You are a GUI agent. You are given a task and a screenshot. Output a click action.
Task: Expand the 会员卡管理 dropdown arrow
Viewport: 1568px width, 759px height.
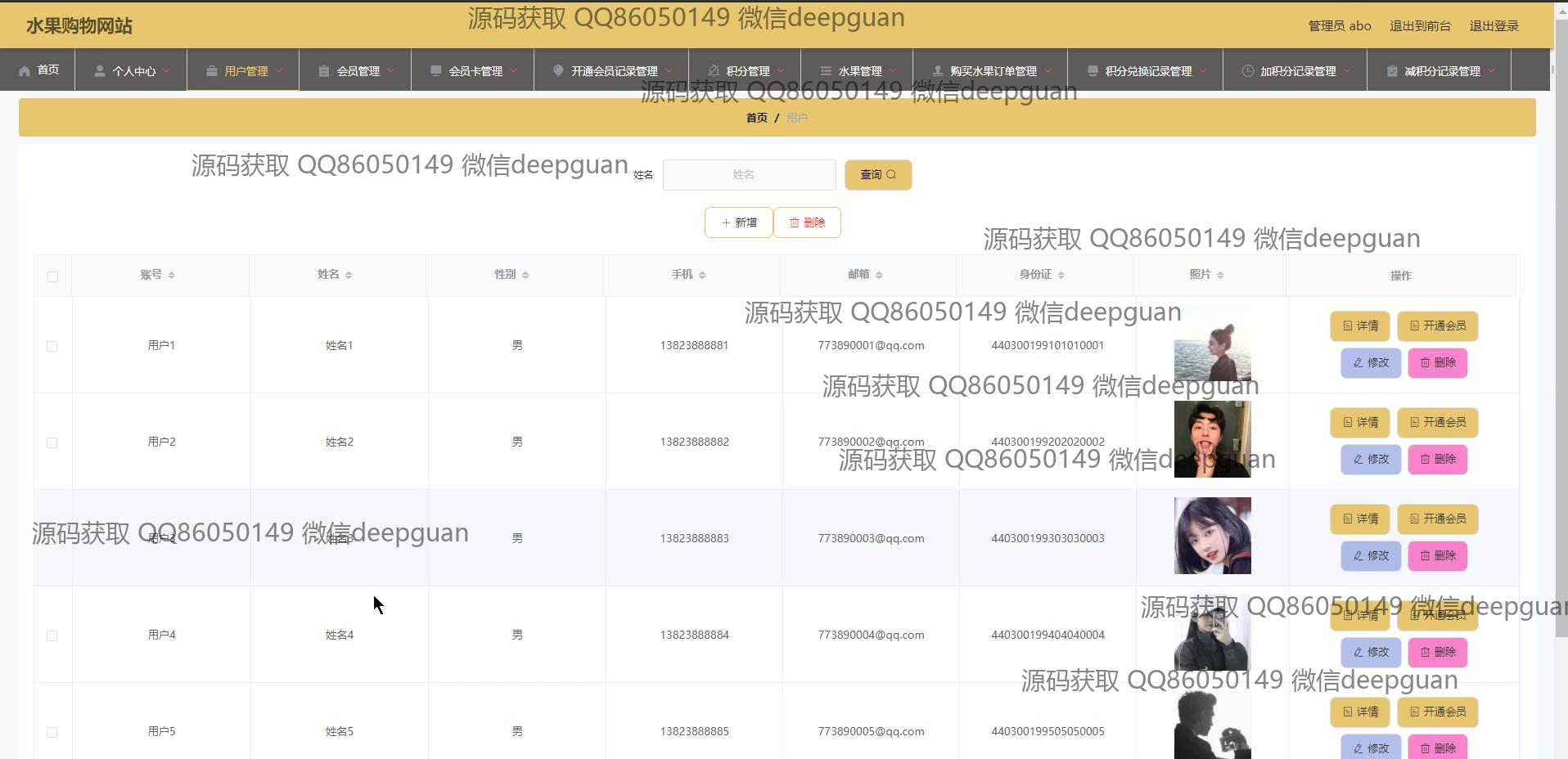[x=513, y=71]
